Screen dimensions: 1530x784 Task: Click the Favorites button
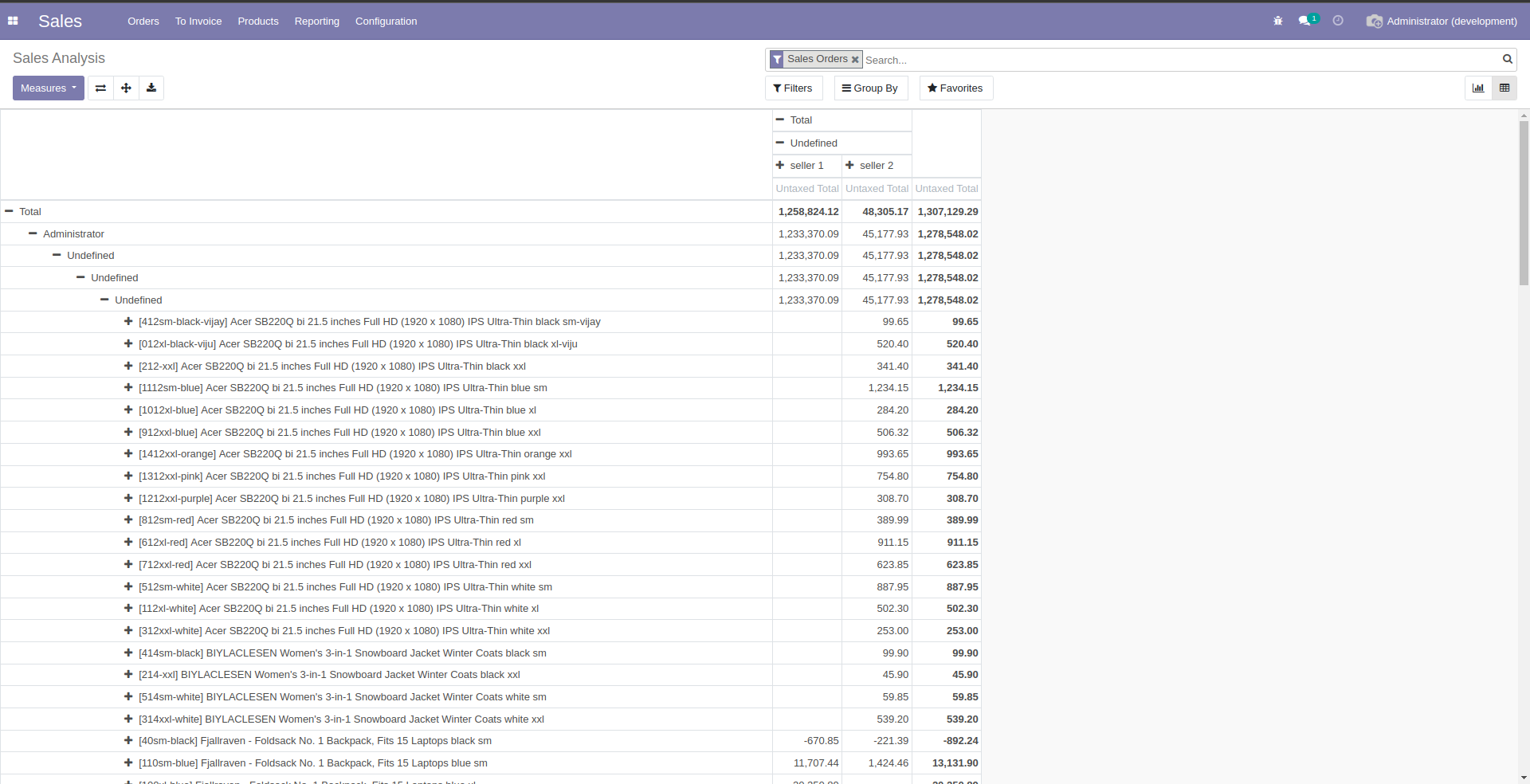(955, 88)
